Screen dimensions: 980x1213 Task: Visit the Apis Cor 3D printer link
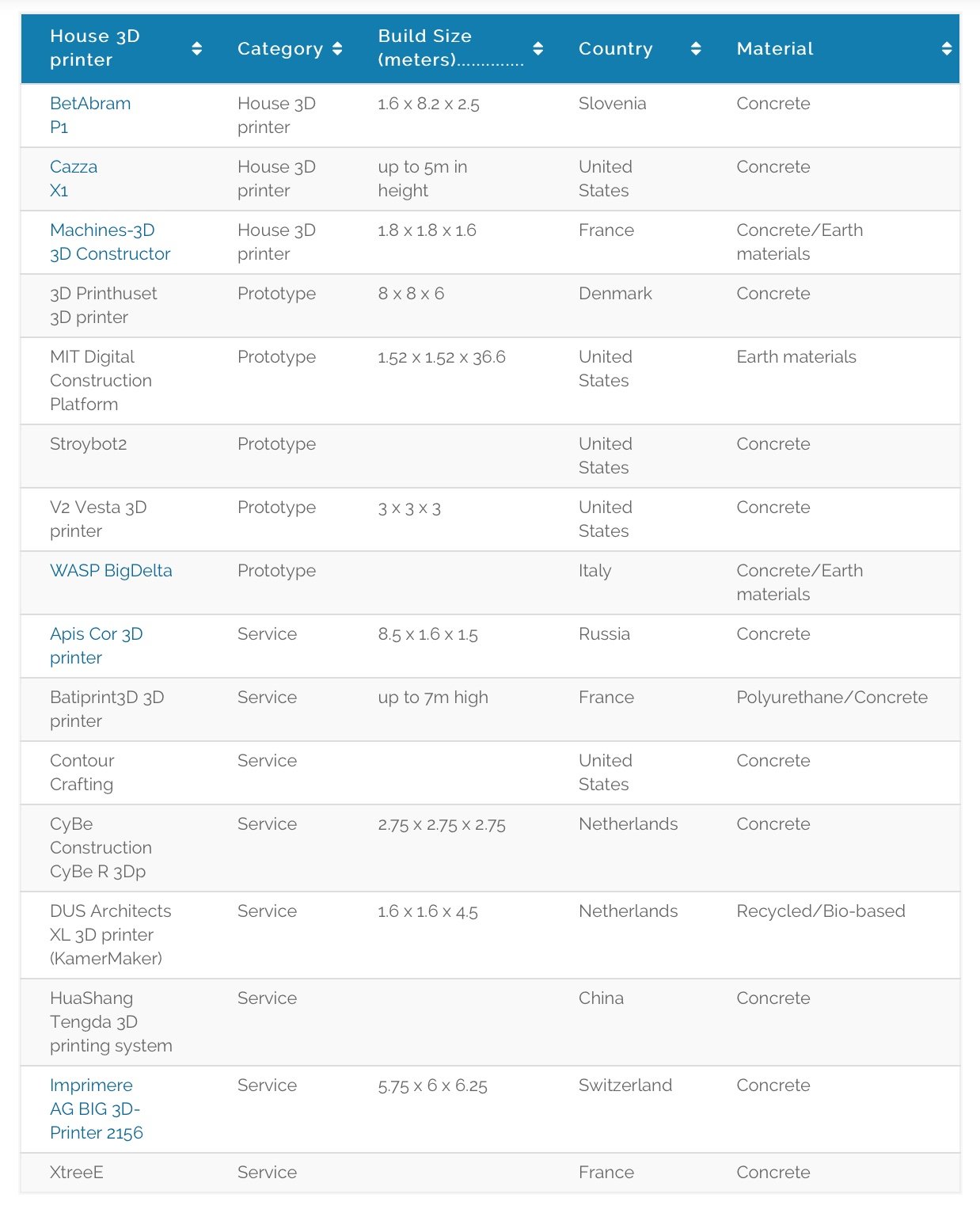pos(97,646)
